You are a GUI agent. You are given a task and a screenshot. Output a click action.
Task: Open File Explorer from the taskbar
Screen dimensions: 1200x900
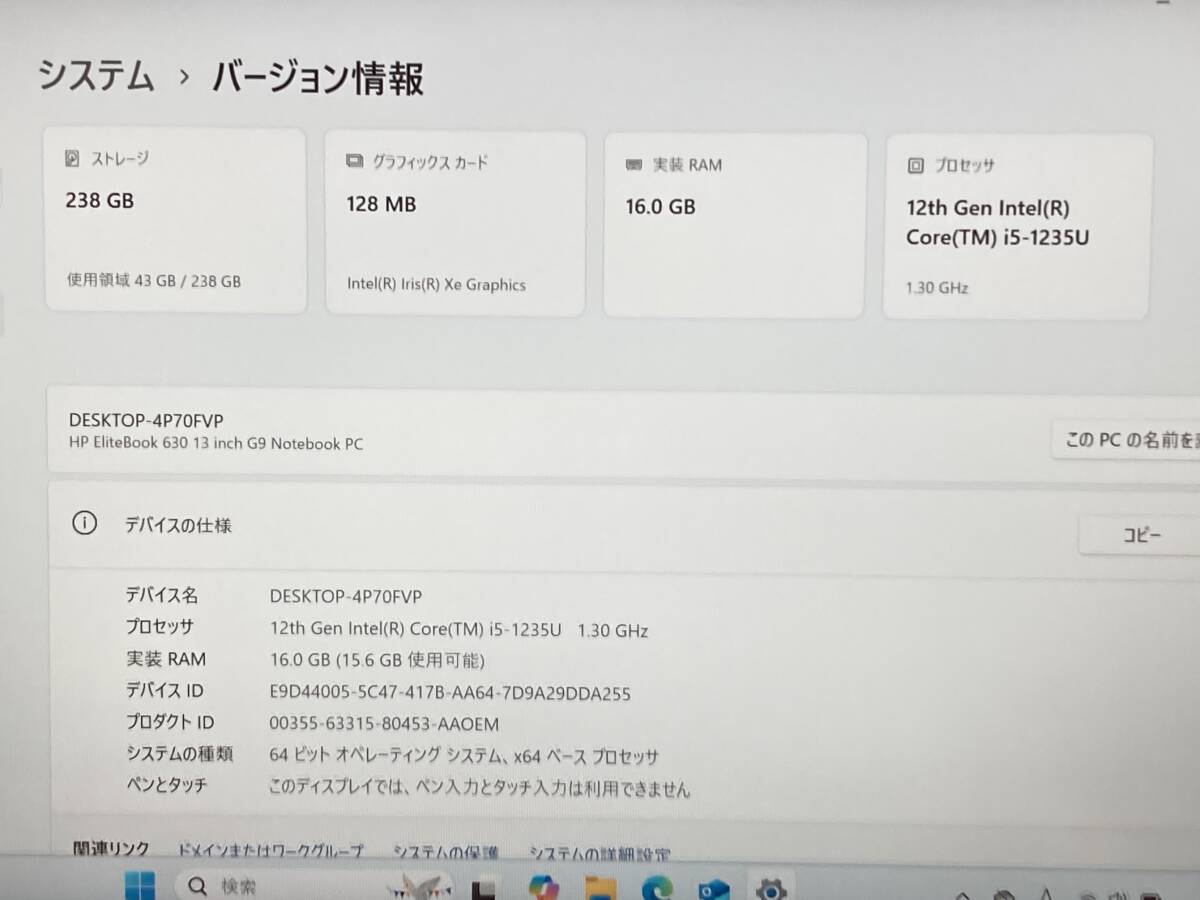point(599,888)
